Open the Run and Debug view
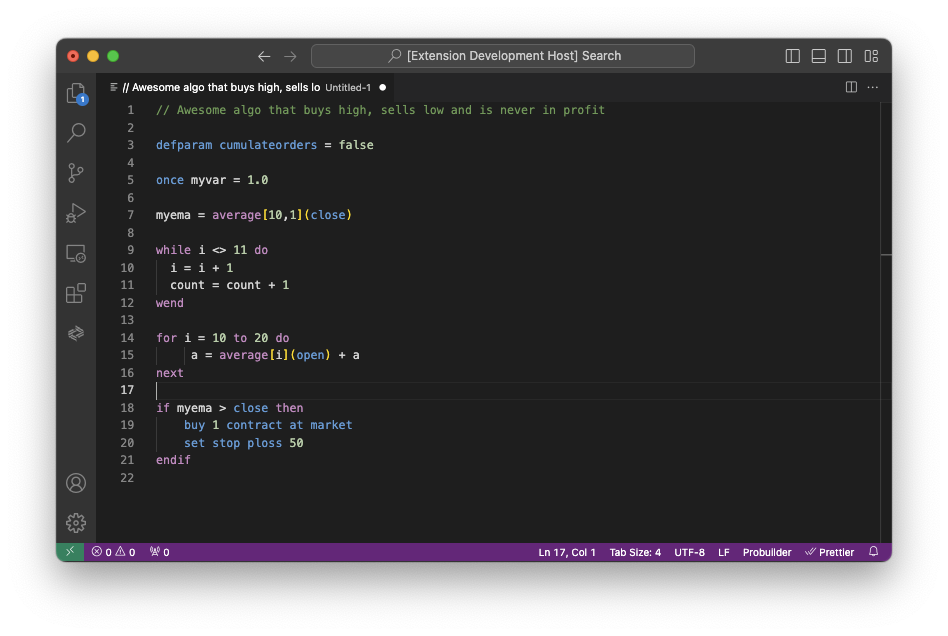Viewport: 948px width, 636px height. point(76,213)
